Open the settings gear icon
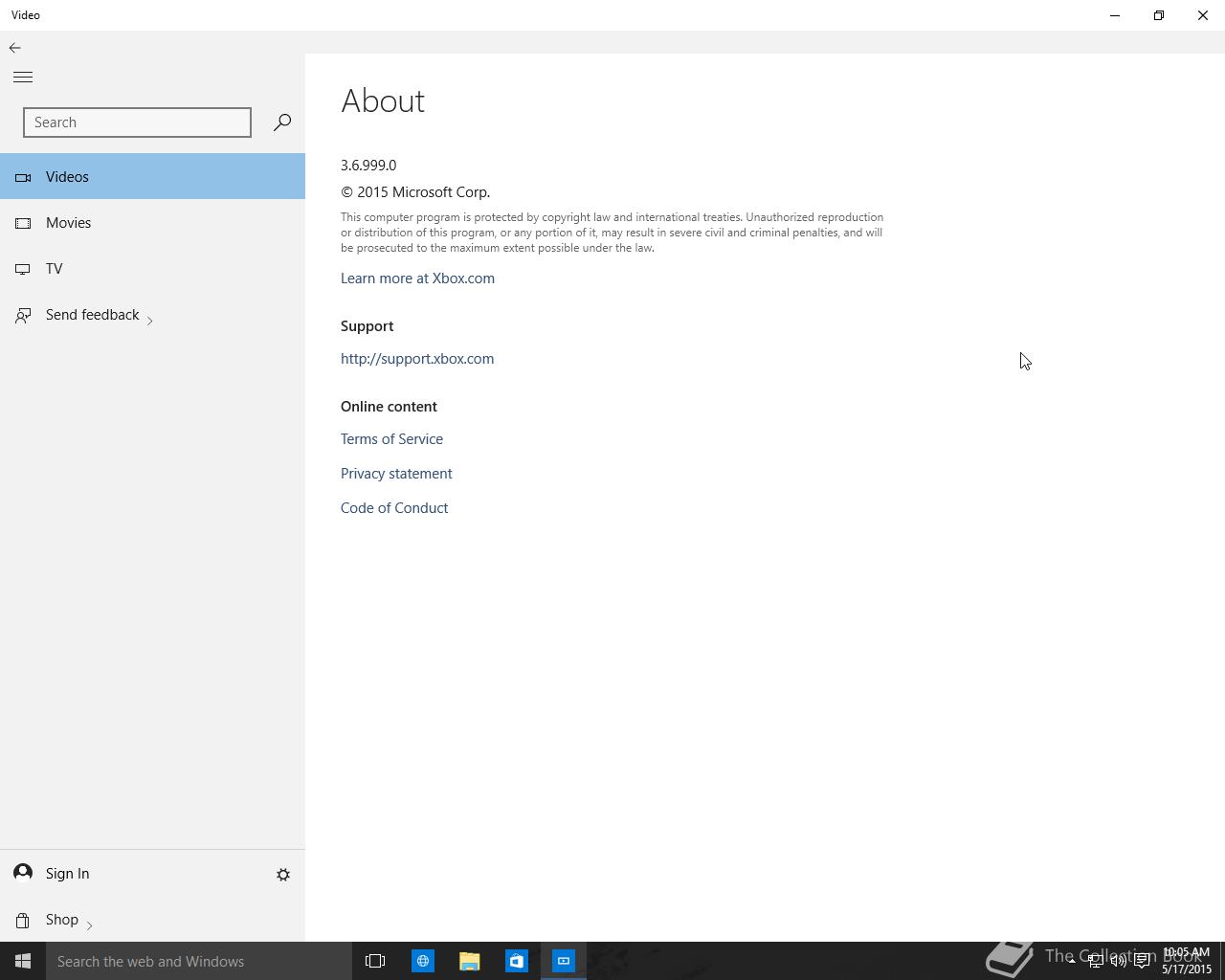The width and height of the screenshot is (1225, 980). pos(283,875)
